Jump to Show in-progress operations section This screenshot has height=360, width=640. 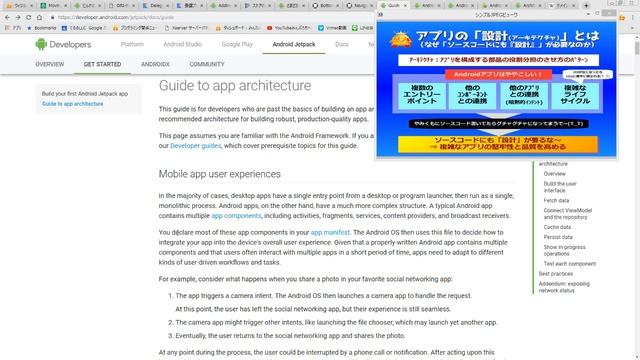tap(564, 250)
